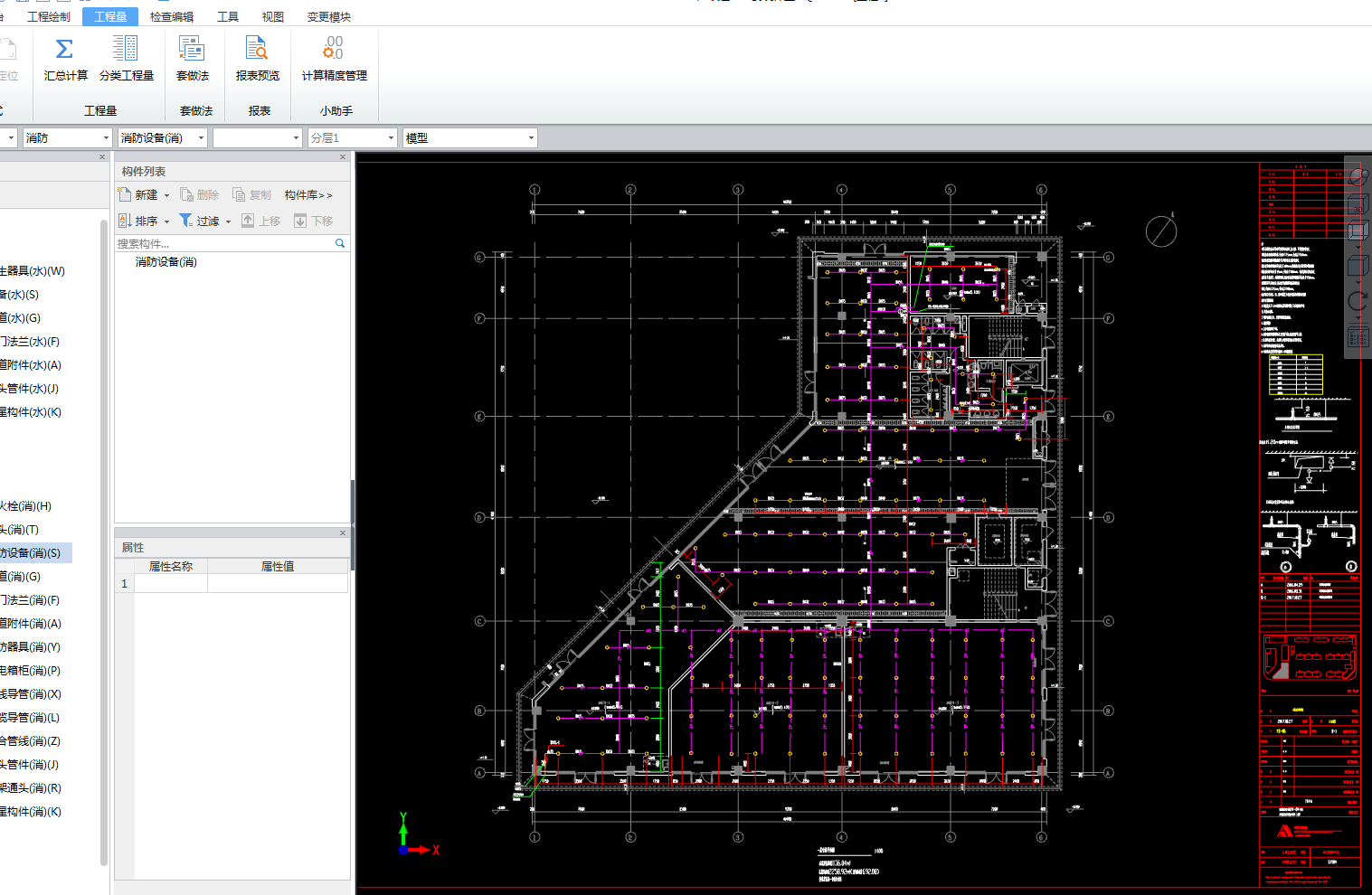1372x895 pixels.
Task: Select the 附件(水)(A) tree item
Action: [x=31, y=365]
